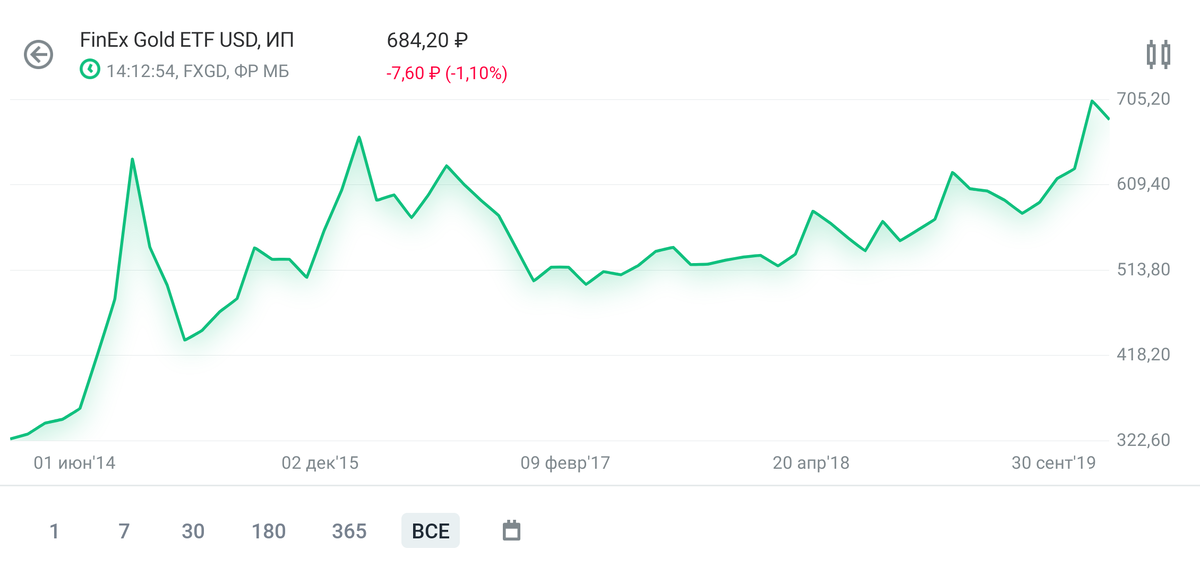Click the 02 дек'15 date axis label
Screen dimensions: 1200x574
[x=320, y=463]
